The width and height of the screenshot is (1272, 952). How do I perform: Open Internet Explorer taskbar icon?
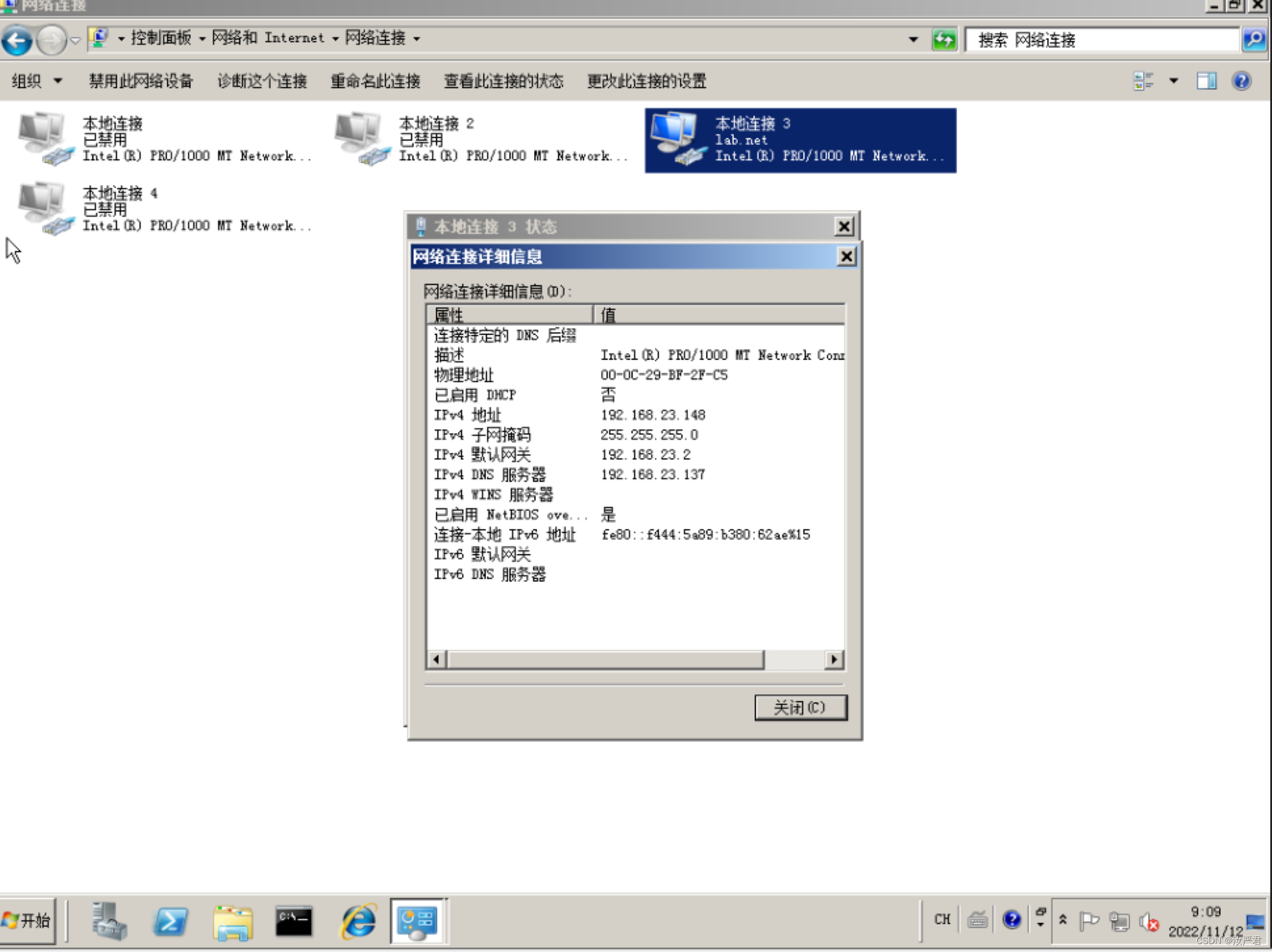[x=358, y=921]
